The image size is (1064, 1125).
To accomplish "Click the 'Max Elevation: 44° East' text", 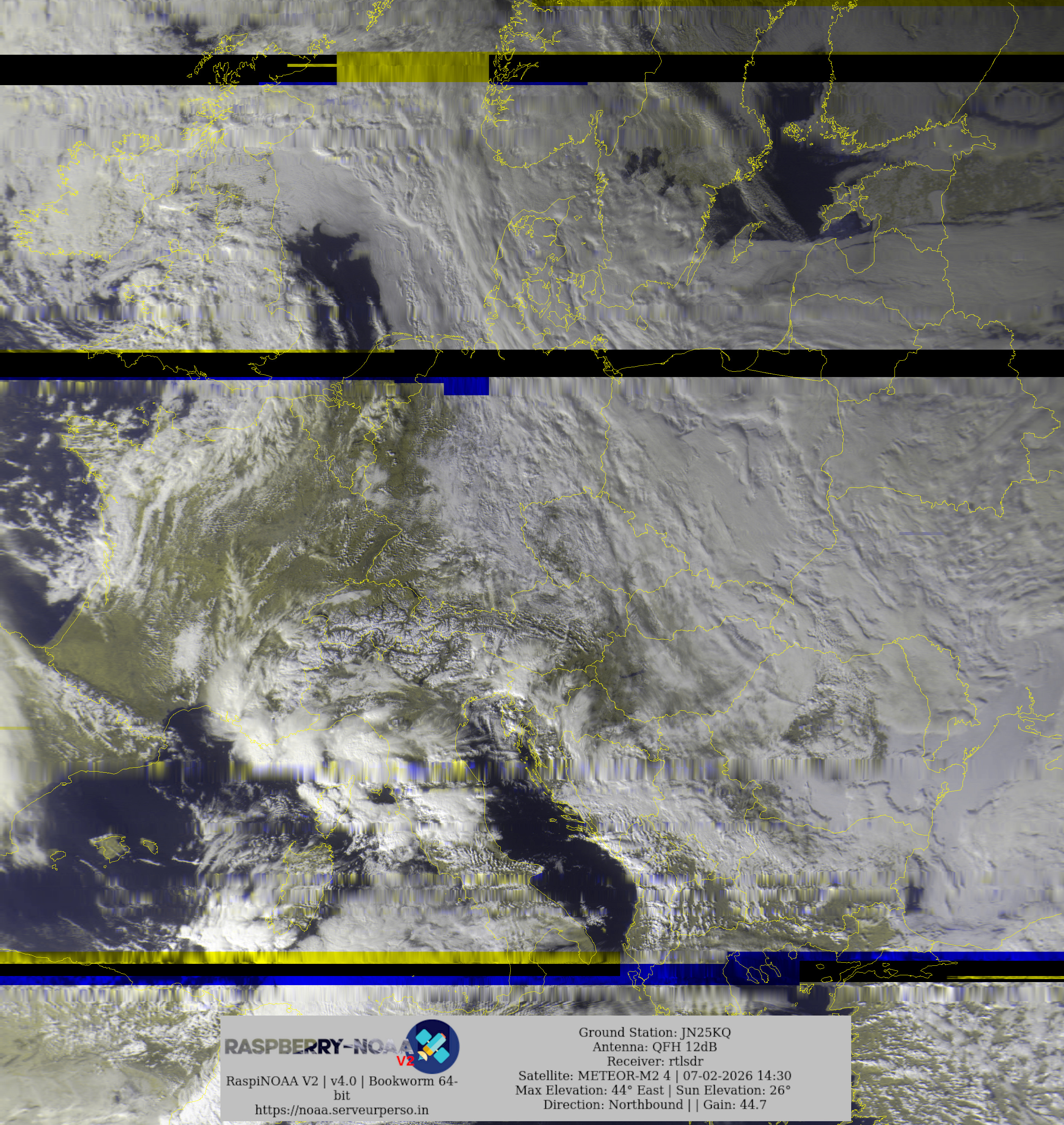I will coord(589,1090).
